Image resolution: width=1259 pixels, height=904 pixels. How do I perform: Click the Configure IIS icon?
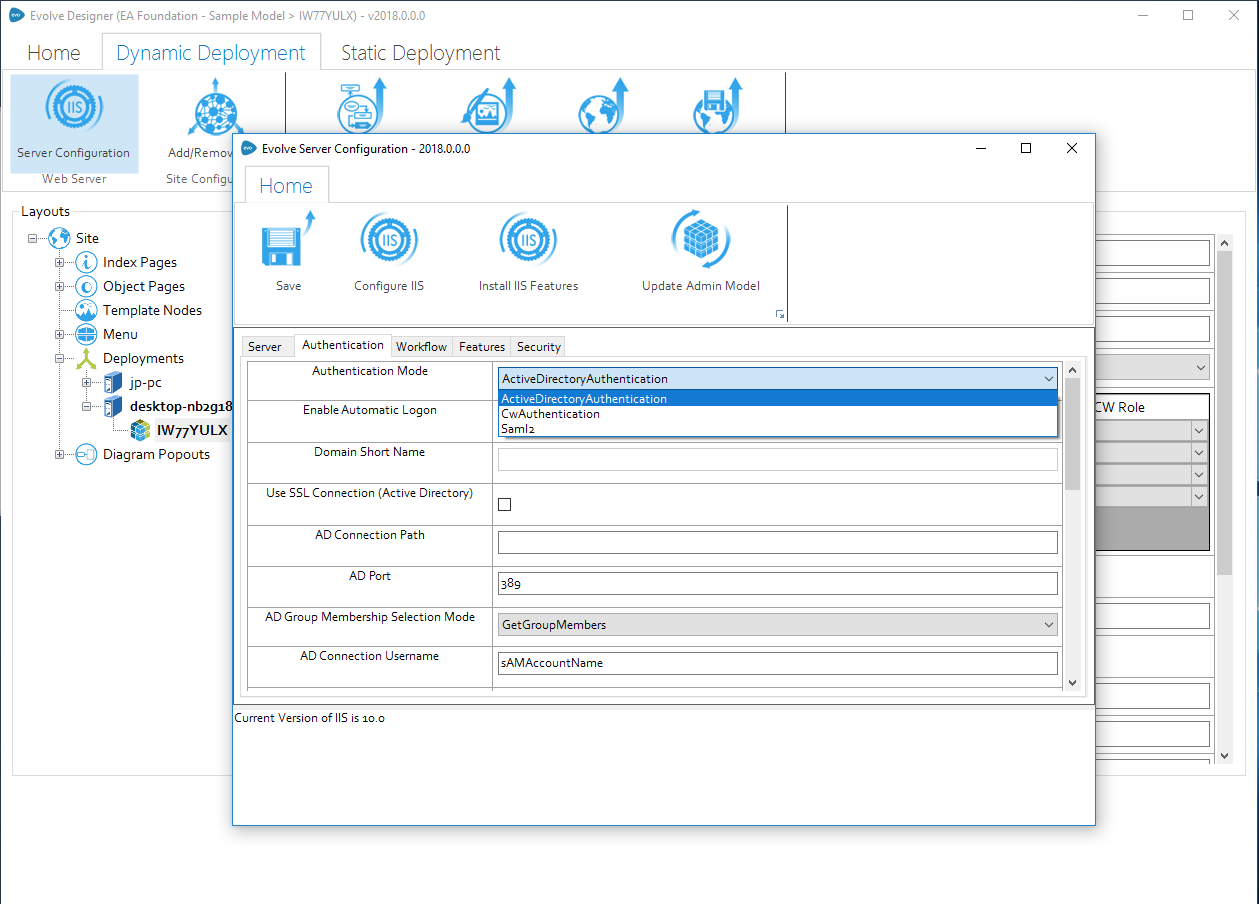click(388, 242)
